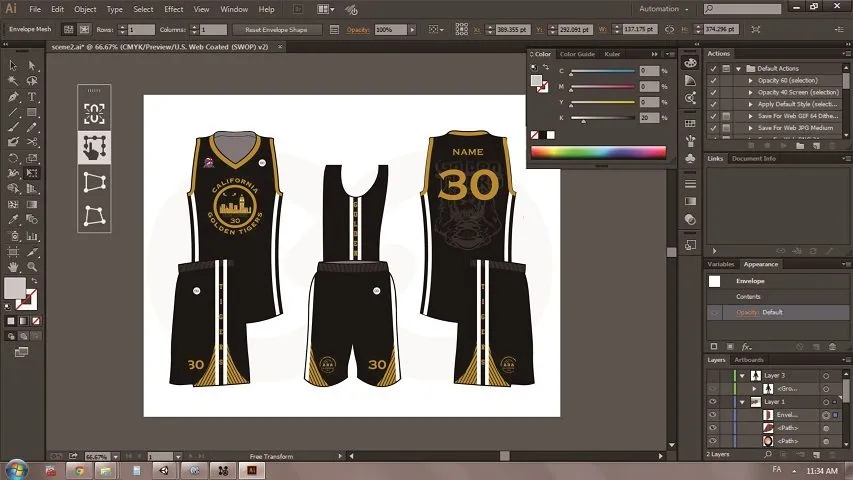Select the Lasso tool
The width and height of the screenshot is (853, 480).
click(x=32, y=81)
